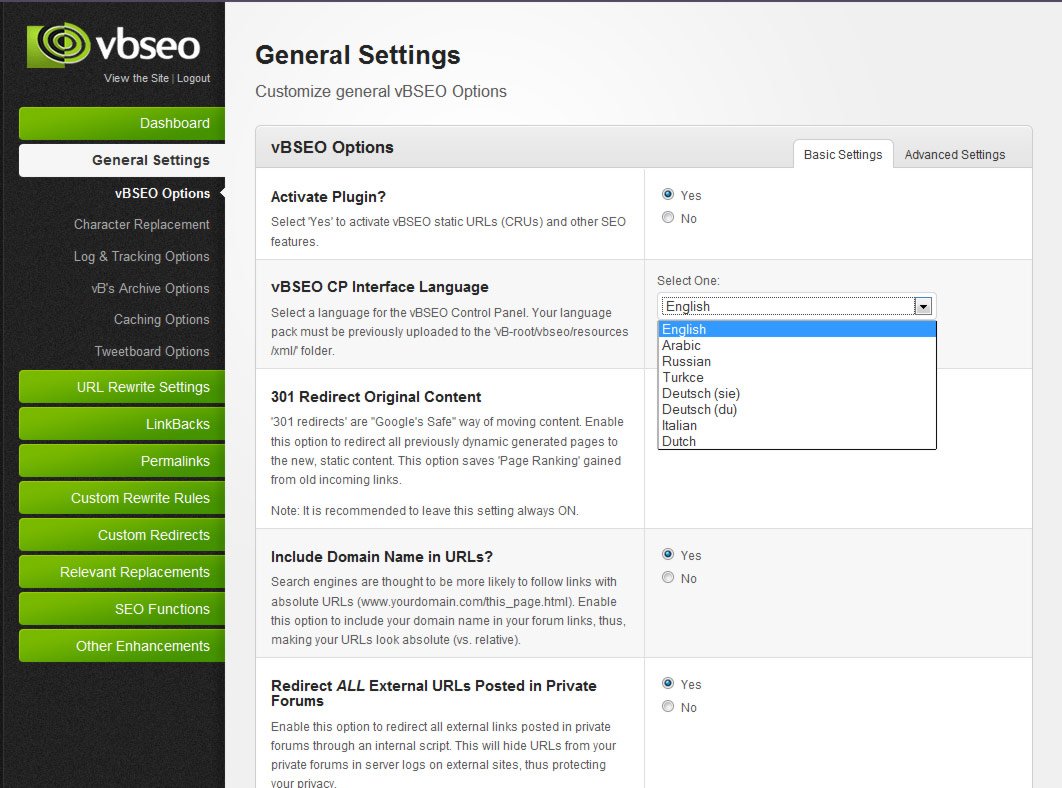Viewport: 1062px width, 788px height.
Task: Choose Turkce in the language list
Action: [796, 377]
